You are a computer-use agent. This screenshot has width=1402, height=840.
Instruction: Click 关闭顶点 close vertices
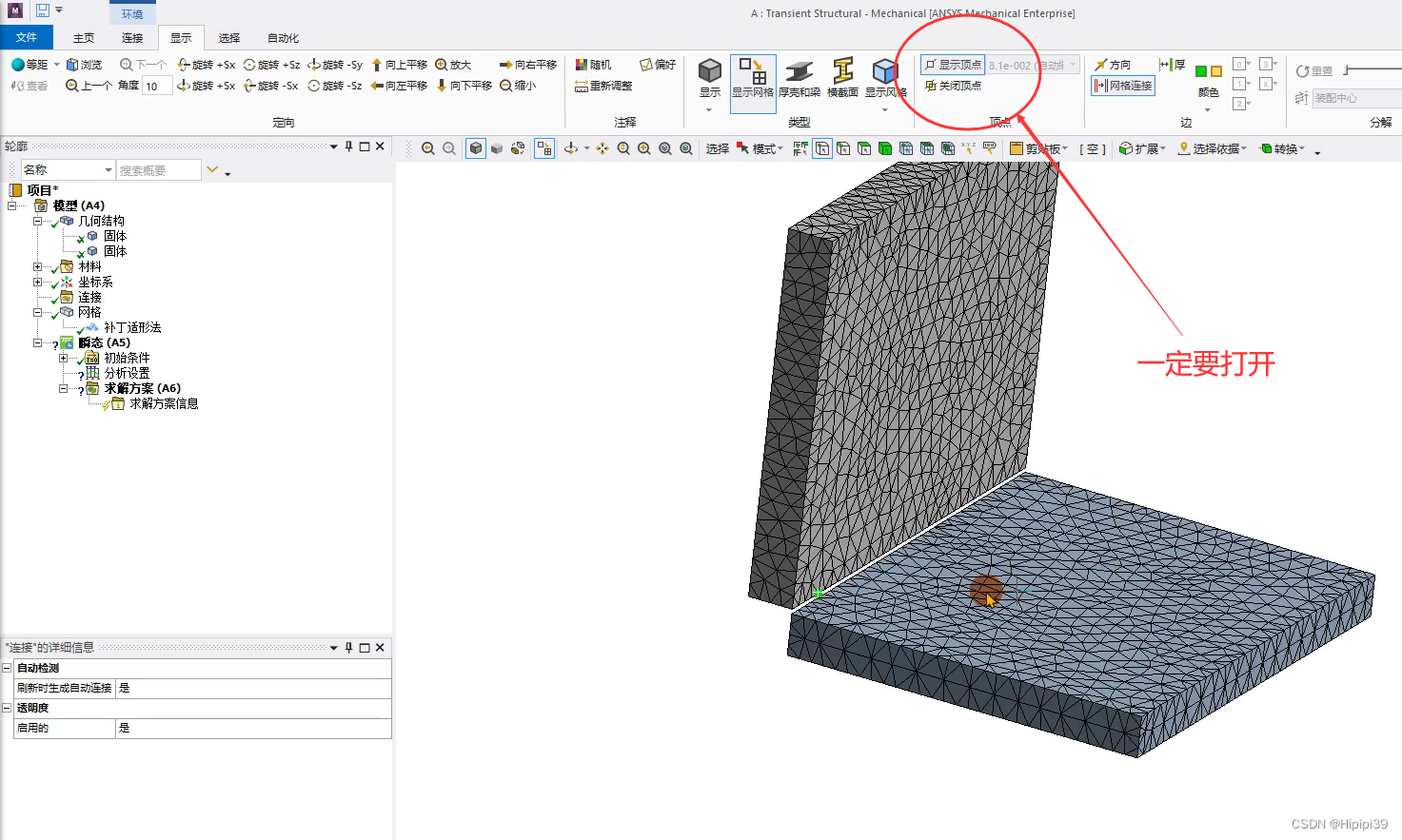[953, 86]
